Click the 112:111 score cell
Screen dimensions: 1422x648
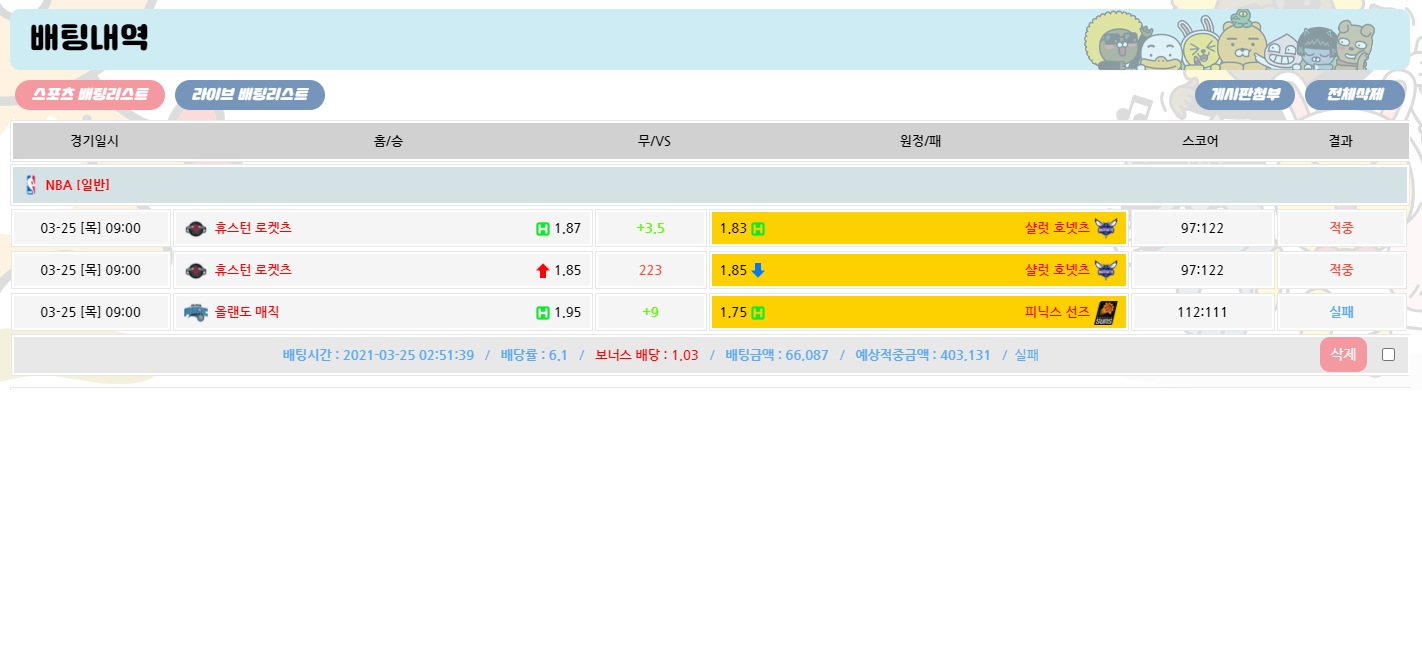coord(1201,312)
